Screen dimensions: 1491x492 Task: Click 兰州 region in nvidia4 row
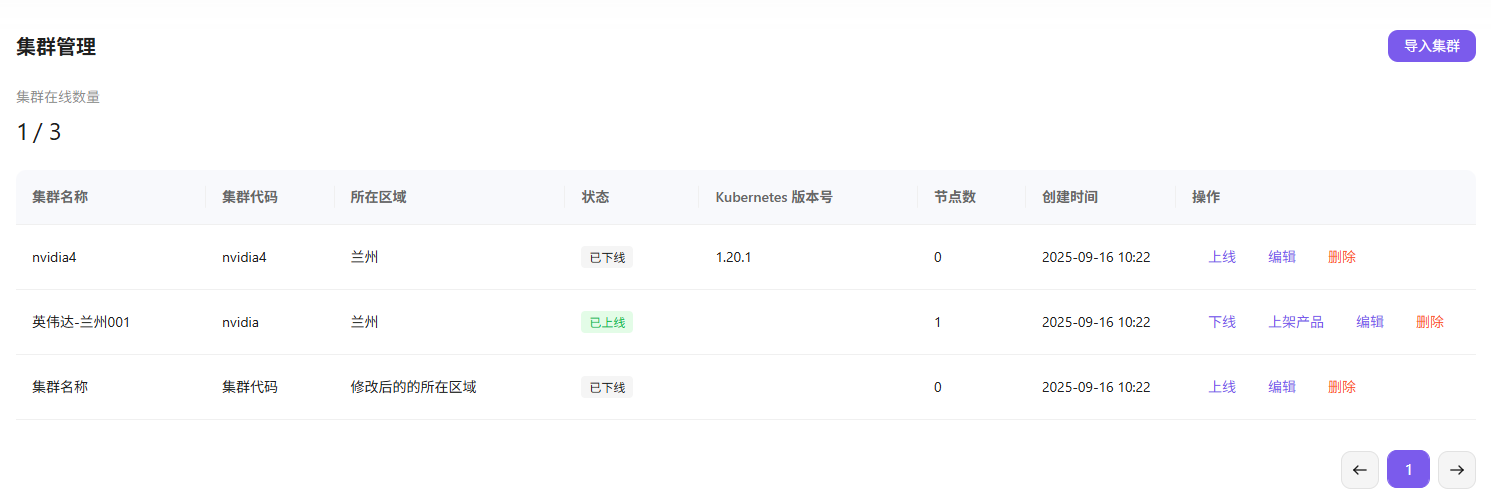[x=364, y=257]
